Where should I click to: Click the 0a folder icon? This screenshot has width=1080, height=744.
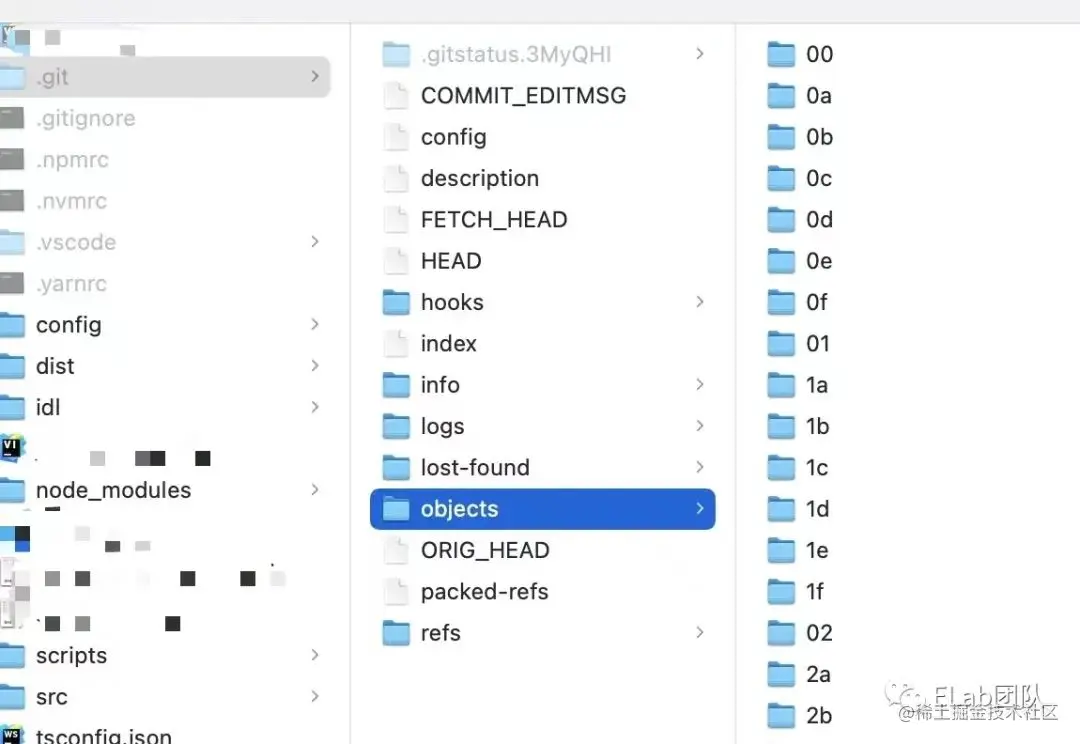pyautogui.click(x=781, y=96)
